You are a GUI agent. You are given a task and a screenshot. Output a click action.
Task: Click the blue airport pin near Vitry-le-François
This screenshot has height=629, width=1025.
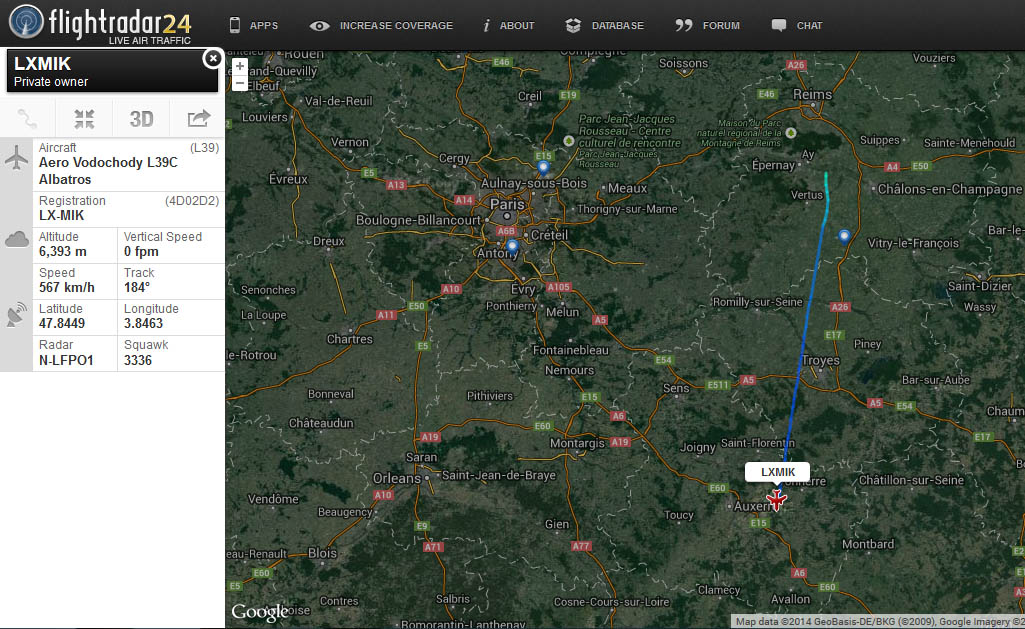(x=844, y=236)
